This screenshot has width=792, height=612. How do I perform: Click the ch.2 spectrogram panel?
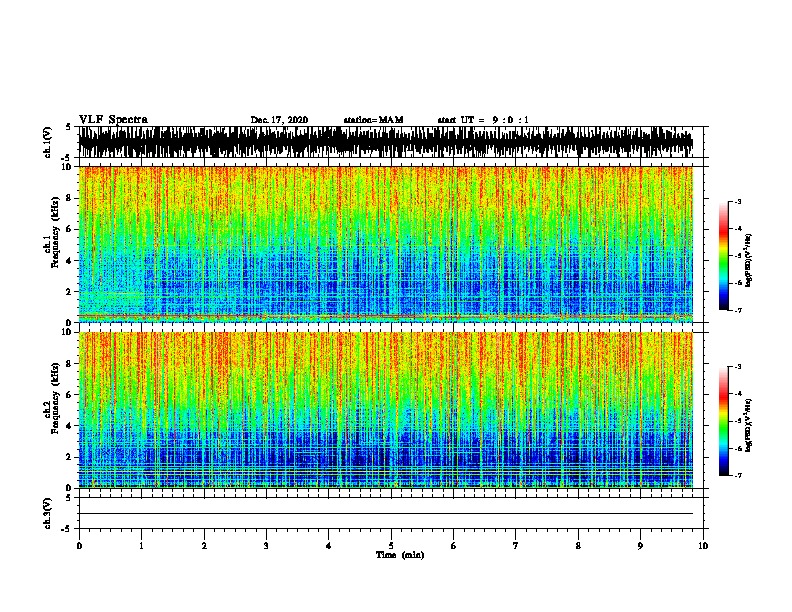point(386,410)
